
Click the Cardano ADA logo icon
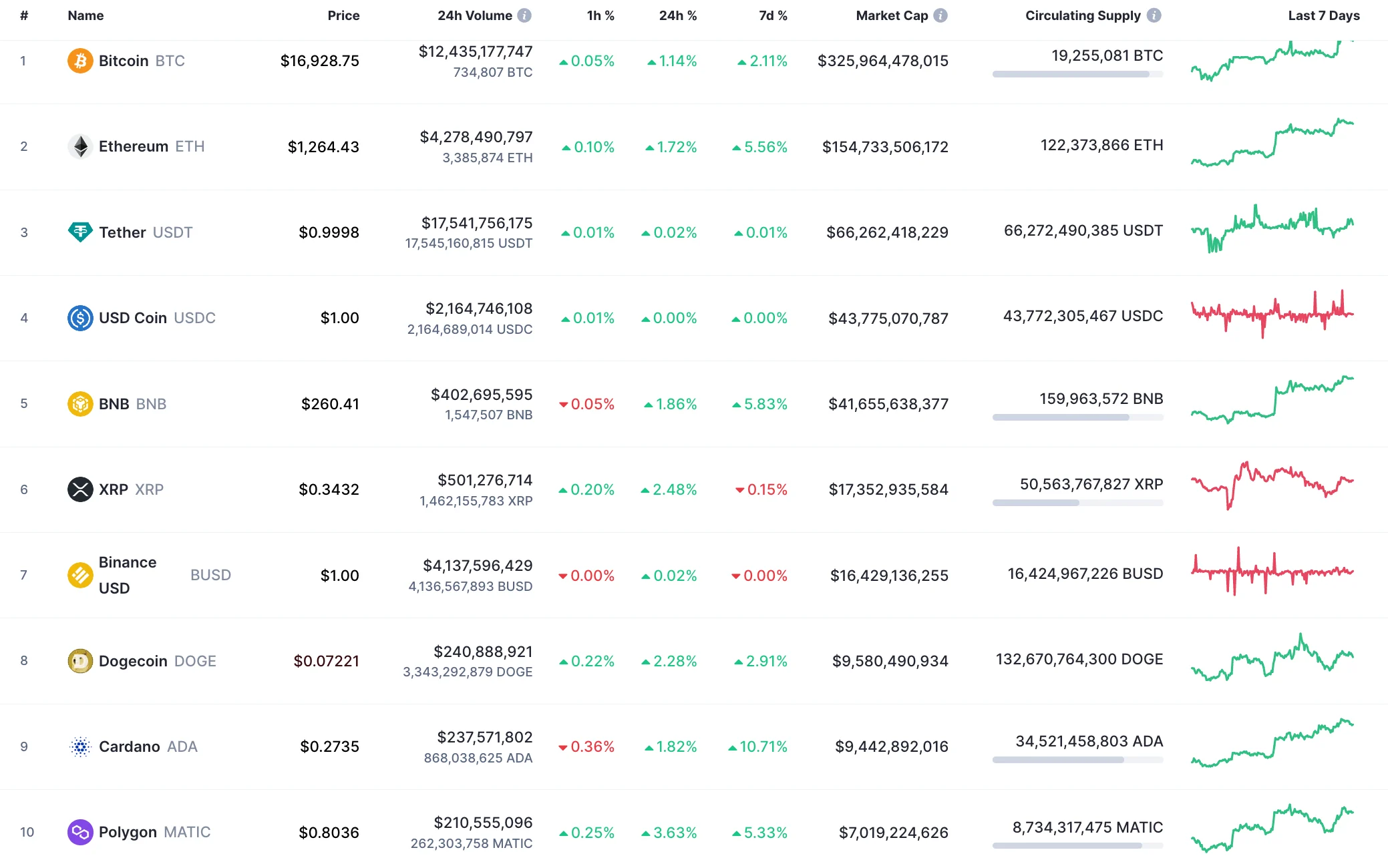pos(79,746)
